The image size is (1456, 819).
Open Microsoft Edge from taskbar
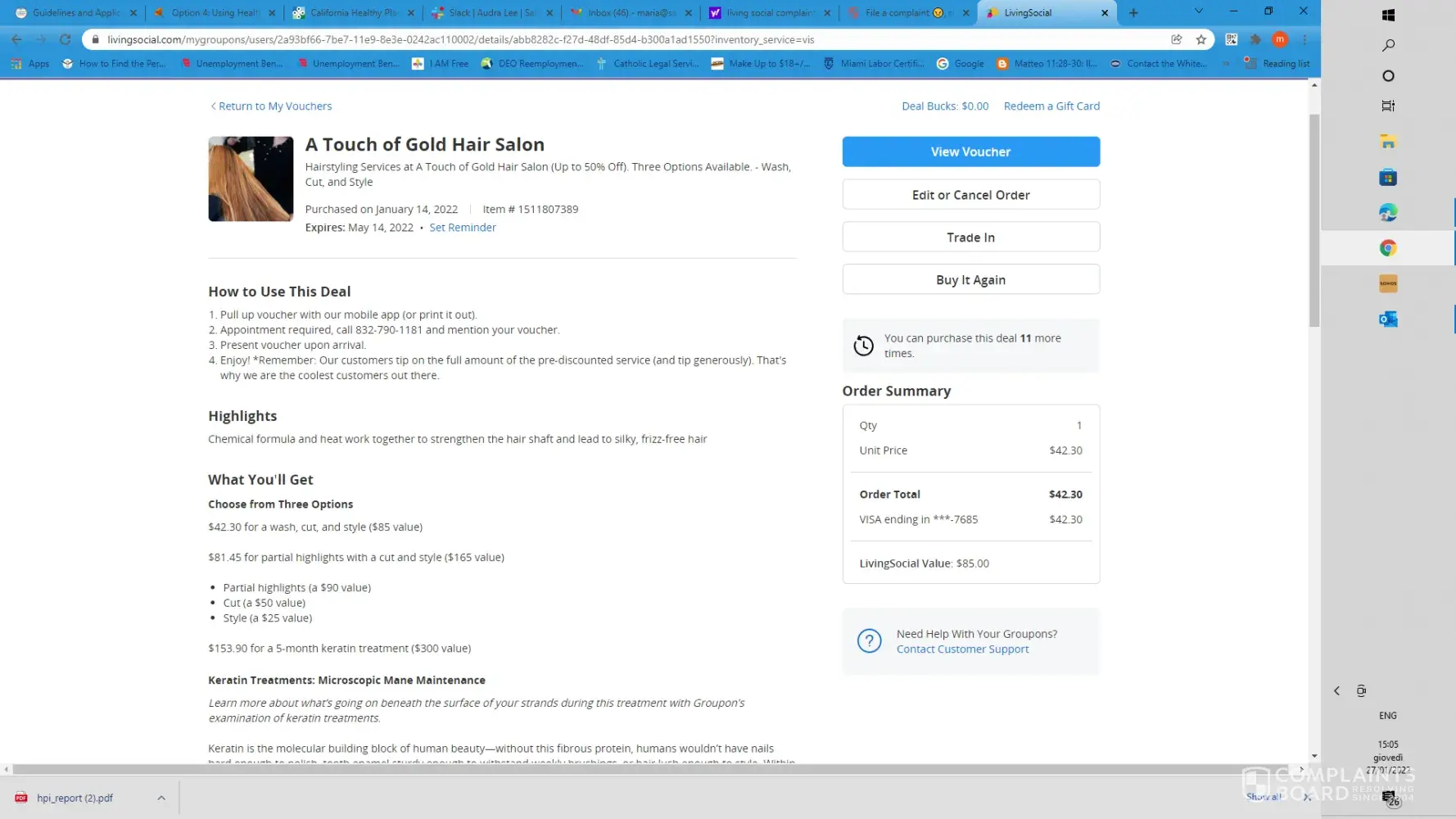click(x=1388, y=213)
